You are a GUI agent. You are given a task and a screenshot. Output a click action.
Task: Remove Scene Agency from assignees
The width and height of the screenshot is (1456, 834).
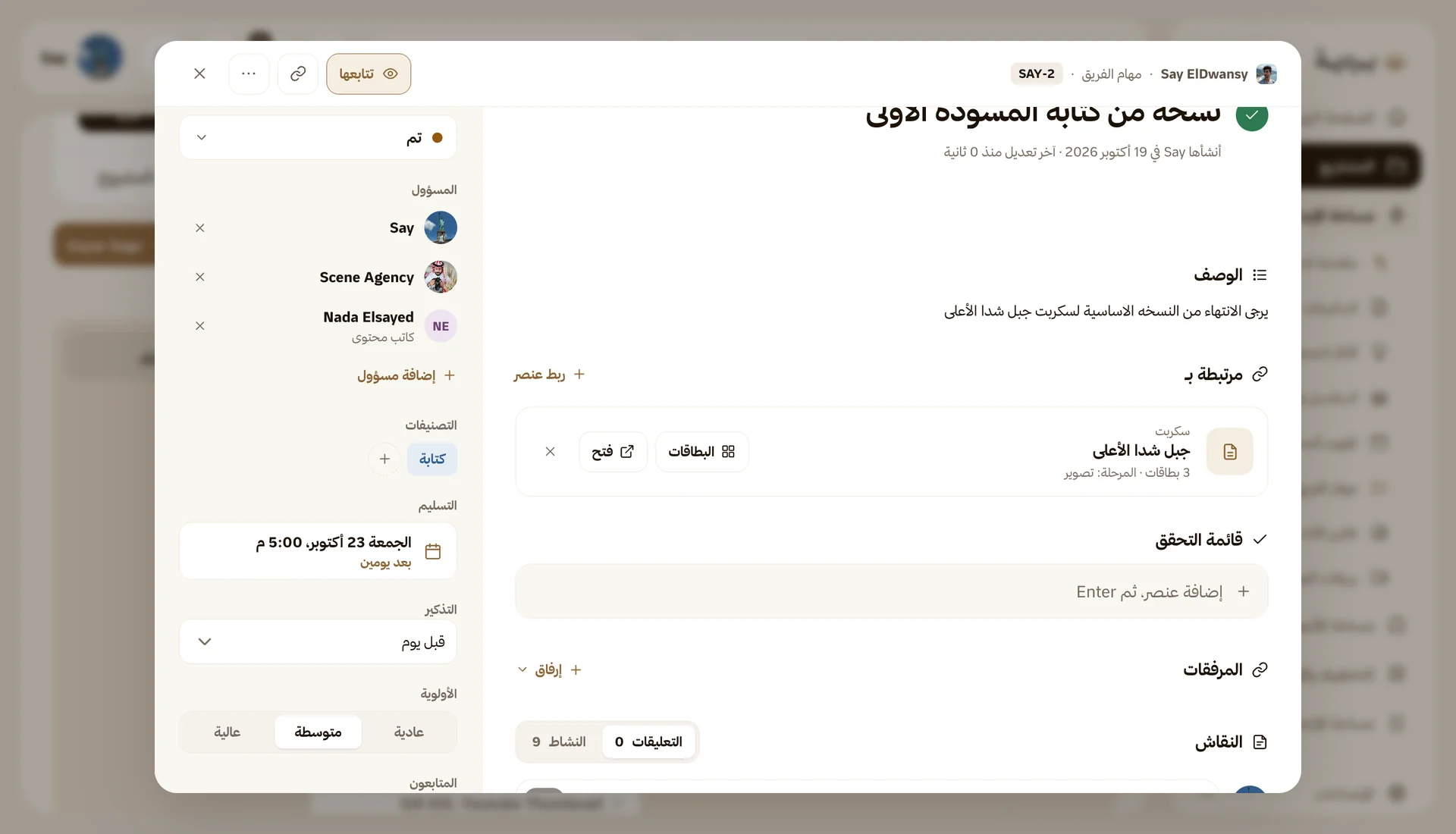[200, 277]
